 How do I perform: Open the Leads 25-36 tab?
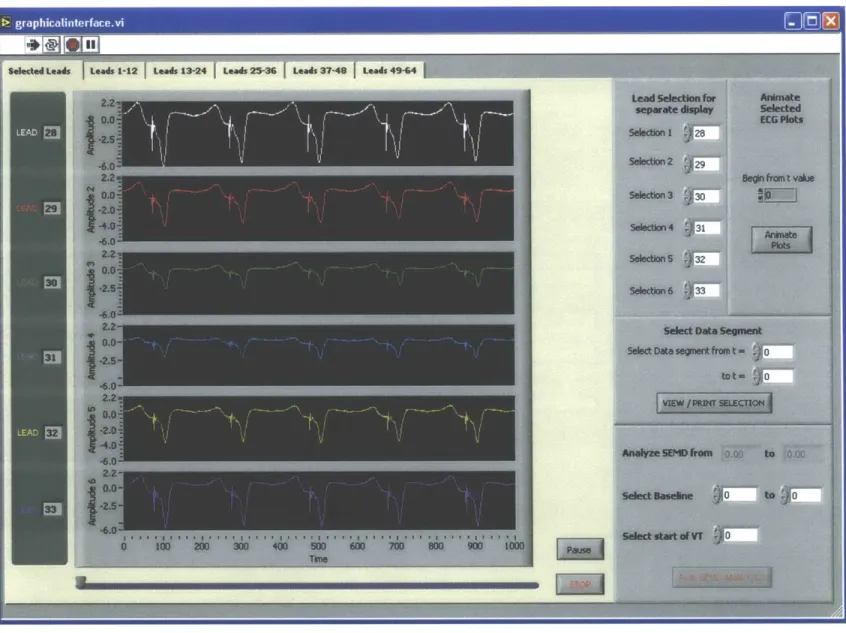pyautogui.click(x=249, y=71)
